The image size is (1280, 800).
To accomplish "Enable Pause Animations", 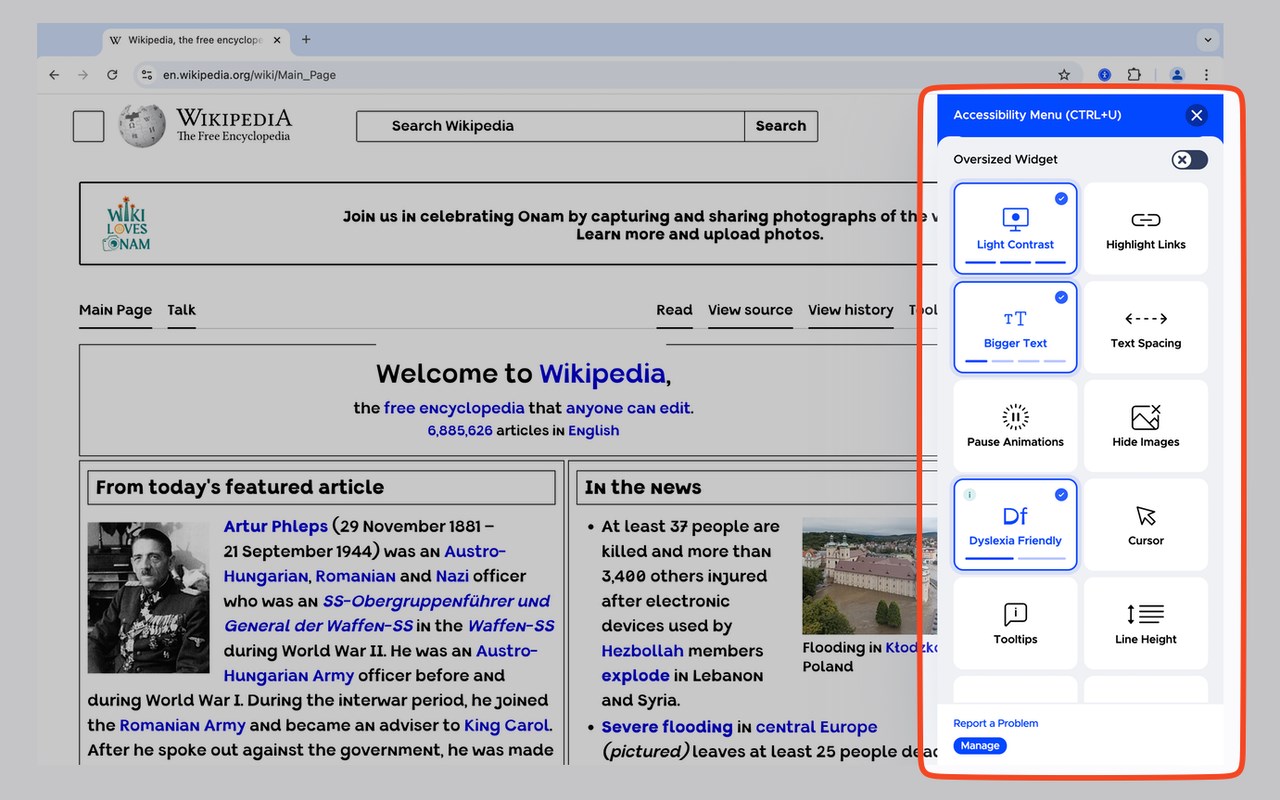I will click(x=1015, y=426).
